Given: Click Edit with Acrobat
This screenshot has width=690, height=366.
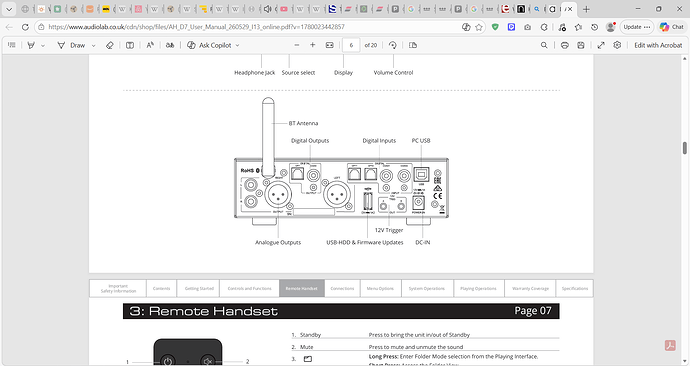Looking at the screenshot, I should 658,45.
